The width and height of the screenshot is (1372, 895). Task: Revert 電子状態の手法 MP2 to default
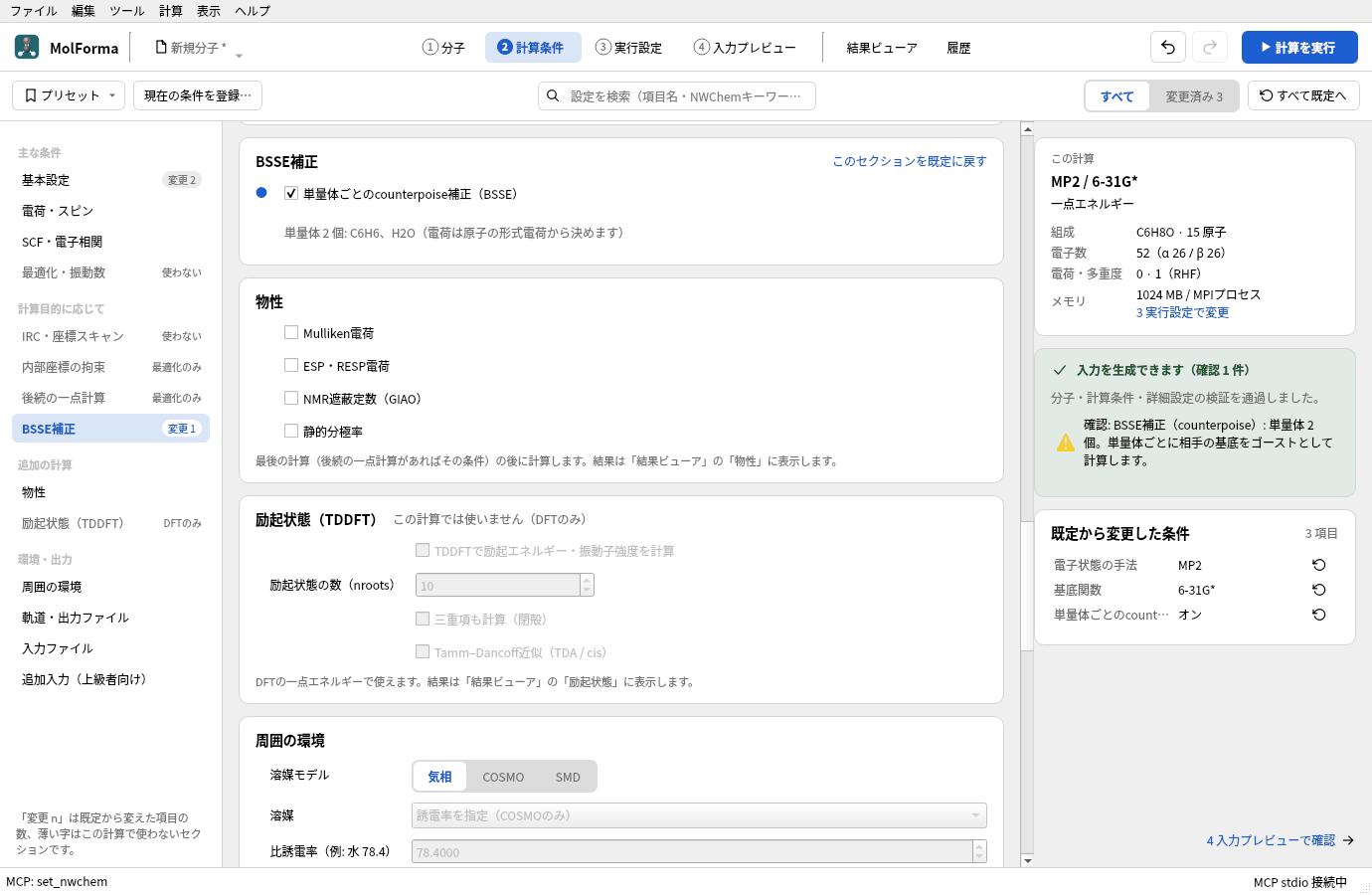1319,565
